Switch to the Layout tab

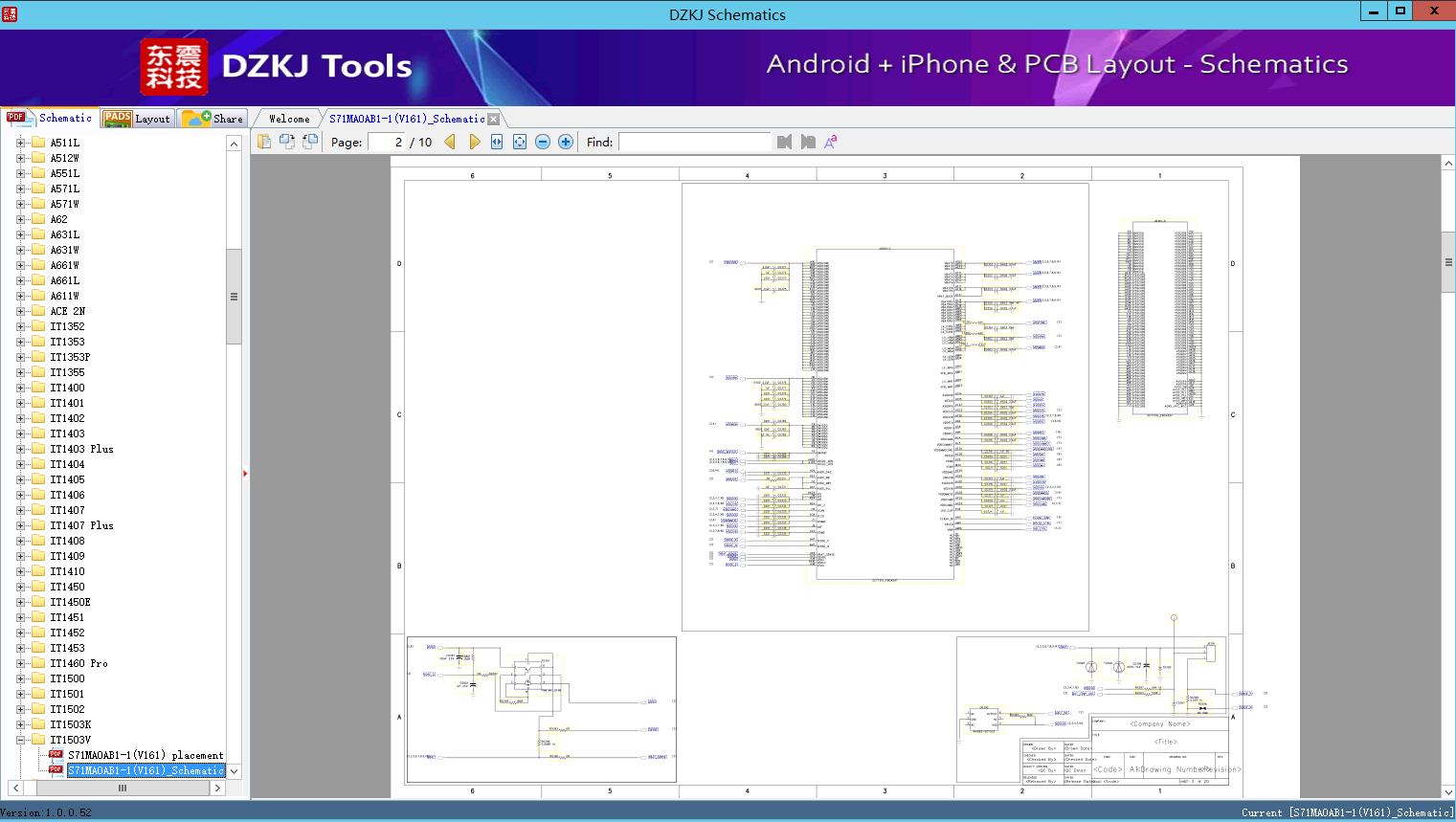(137, 119)
